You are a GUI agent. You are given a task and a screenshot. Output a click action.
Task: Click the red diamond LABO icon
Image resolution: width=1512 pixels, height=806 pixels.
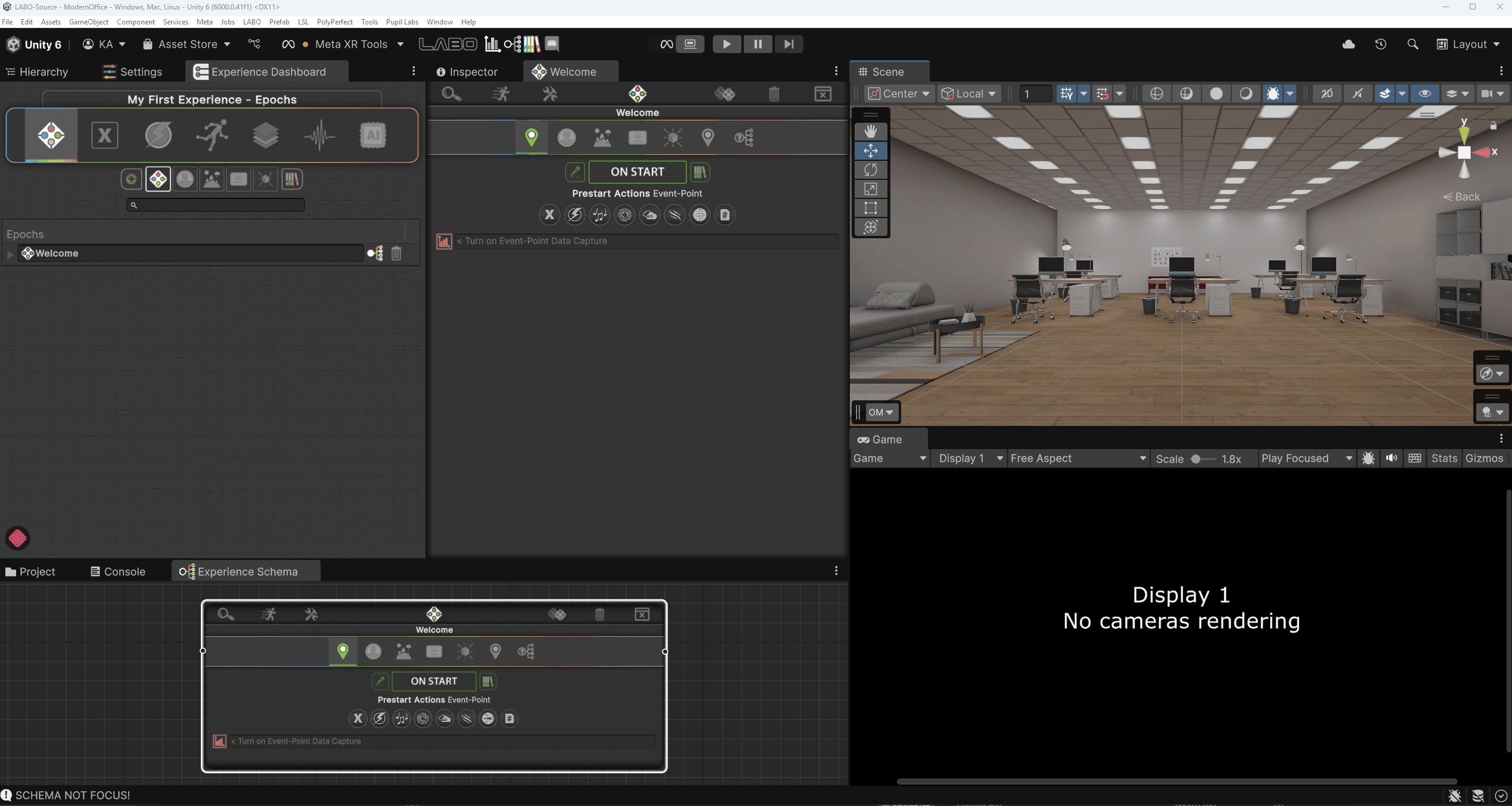(17, 538)
